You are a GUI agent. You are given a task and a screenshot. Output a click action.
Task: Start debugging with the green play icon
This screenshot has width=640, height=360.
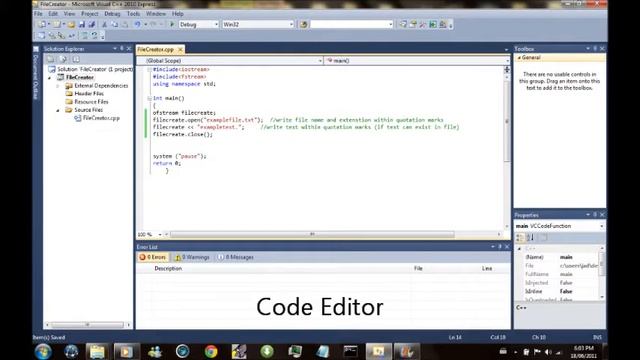(x=172, y=24)
